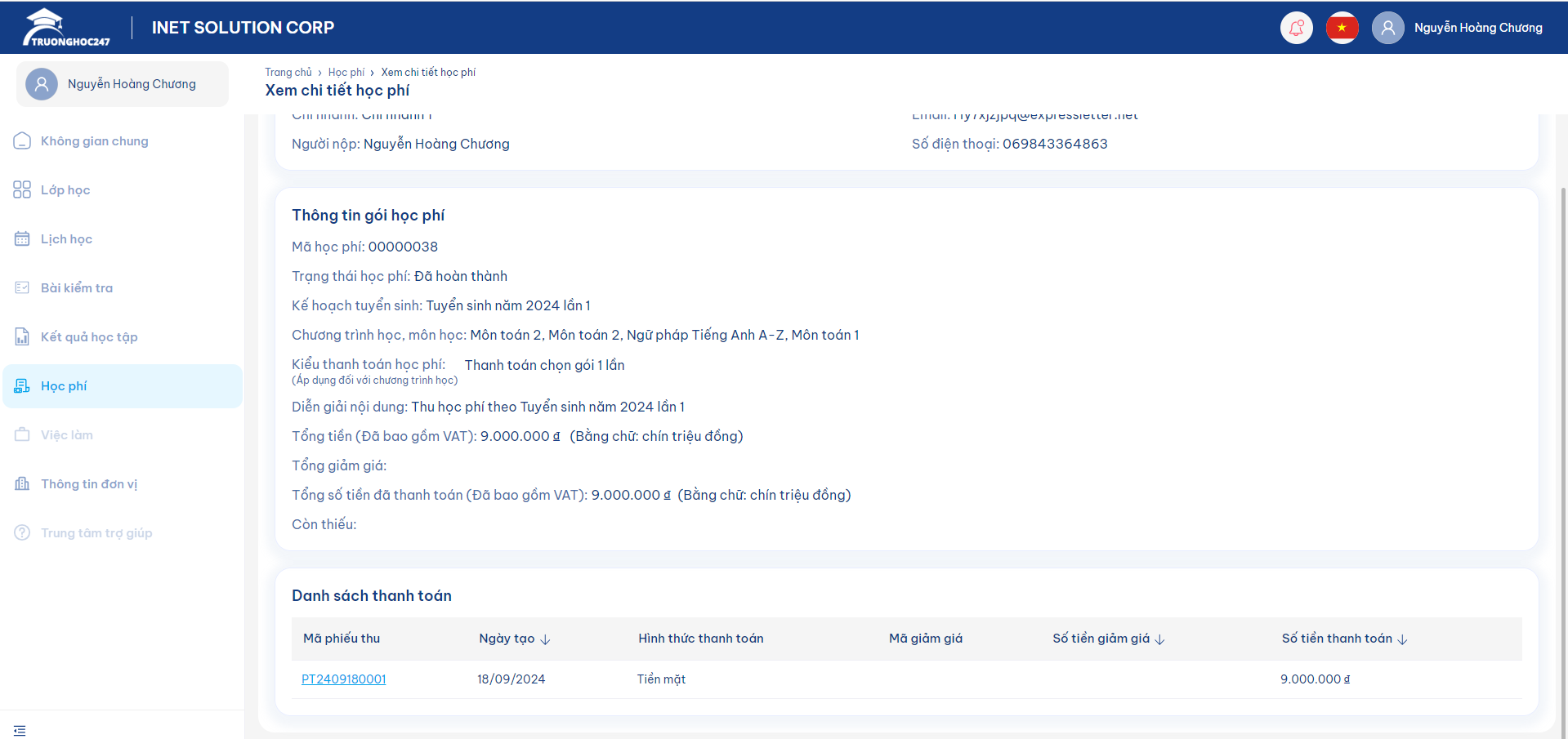Open user avatar icon in top header
1568x739 pixels.
[1387, 28]
